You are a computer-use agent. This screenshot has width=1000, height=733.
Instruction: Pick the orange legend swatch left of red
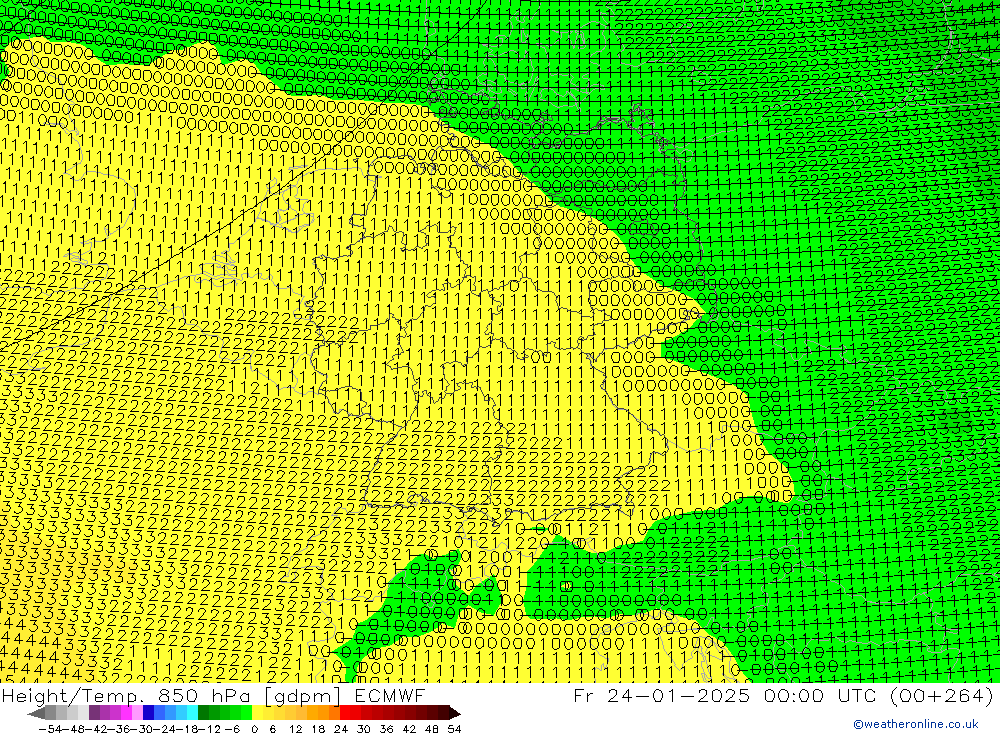[334, 713]
